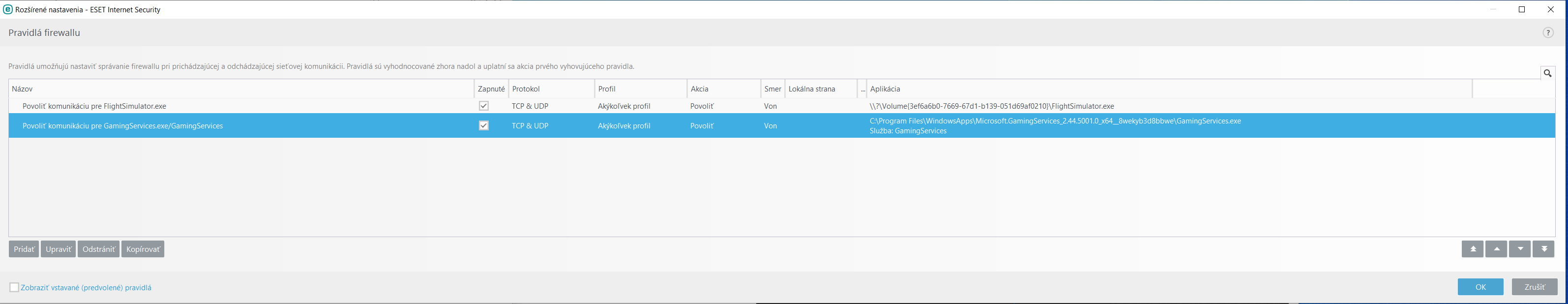1568x304 pixels.
Task: Click the Pridať button
Action: pos(24,249)
